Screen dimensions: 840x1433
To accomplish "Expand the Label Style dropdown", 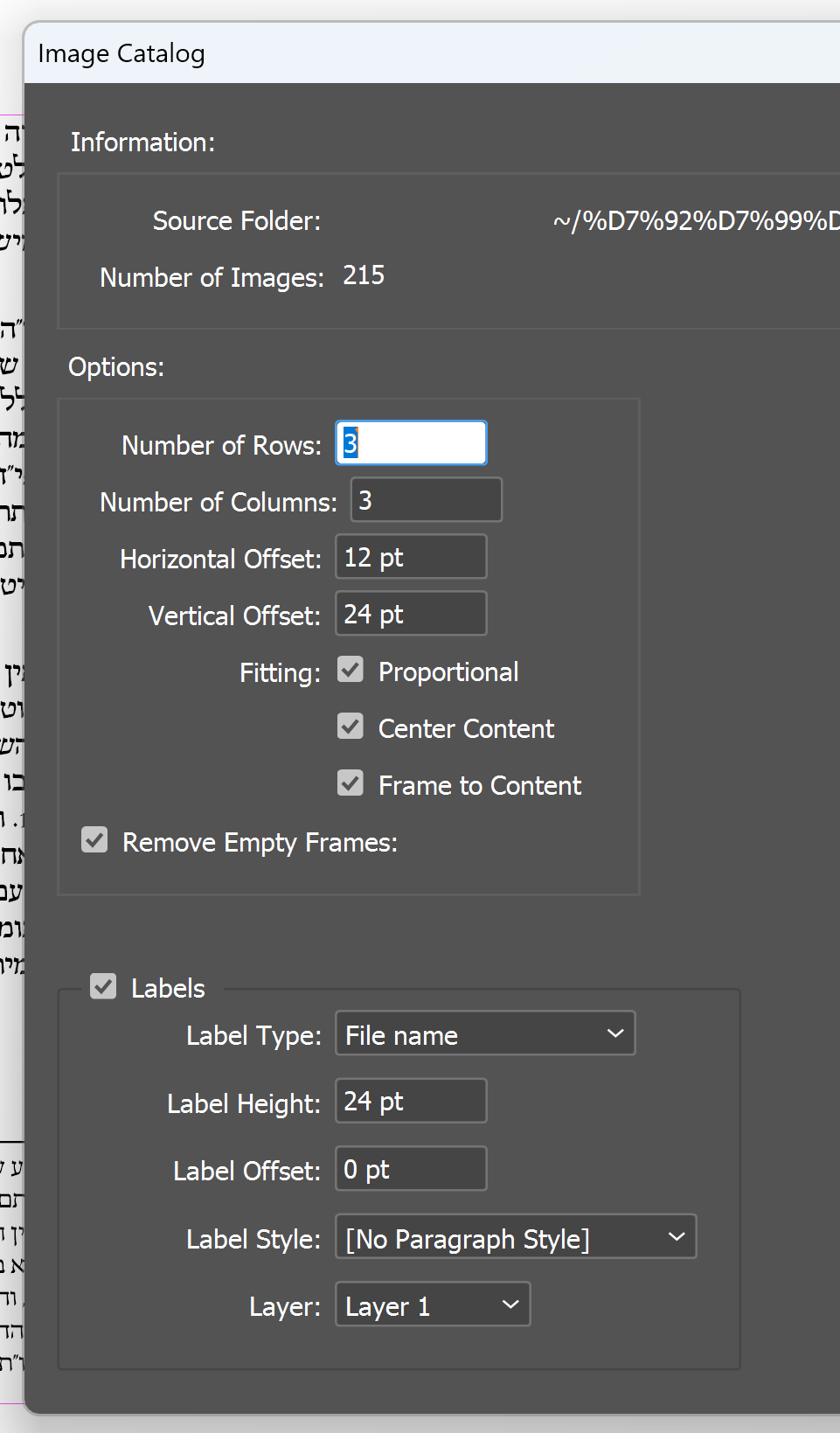I will click(516, 1237).
